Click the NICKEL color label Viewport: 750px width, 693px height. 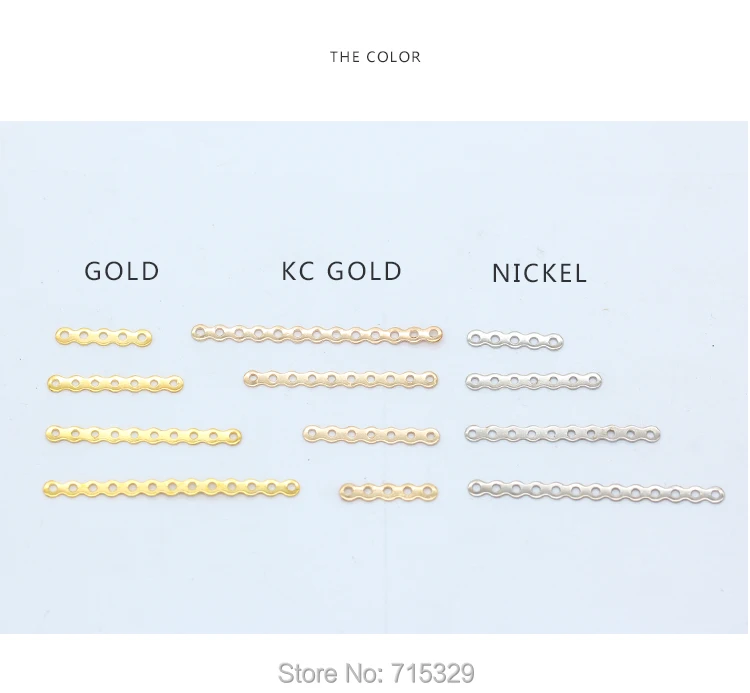pyautogui.click(x=539, y=274)
